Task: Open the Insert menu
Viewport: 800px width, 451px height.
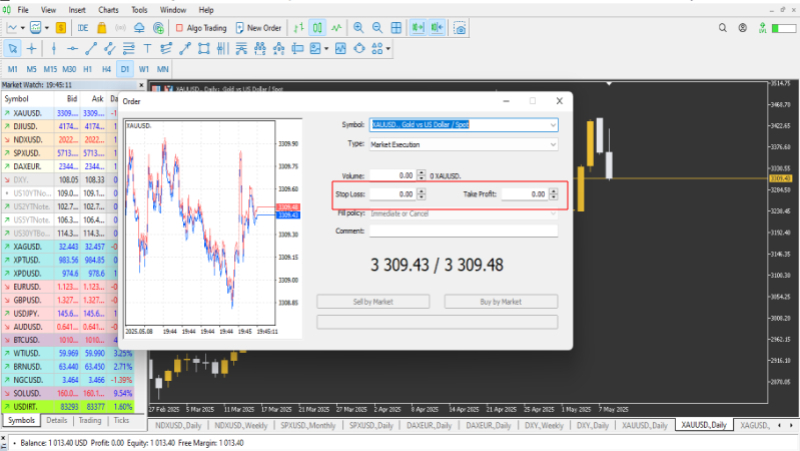Action: tap(77, 10)
